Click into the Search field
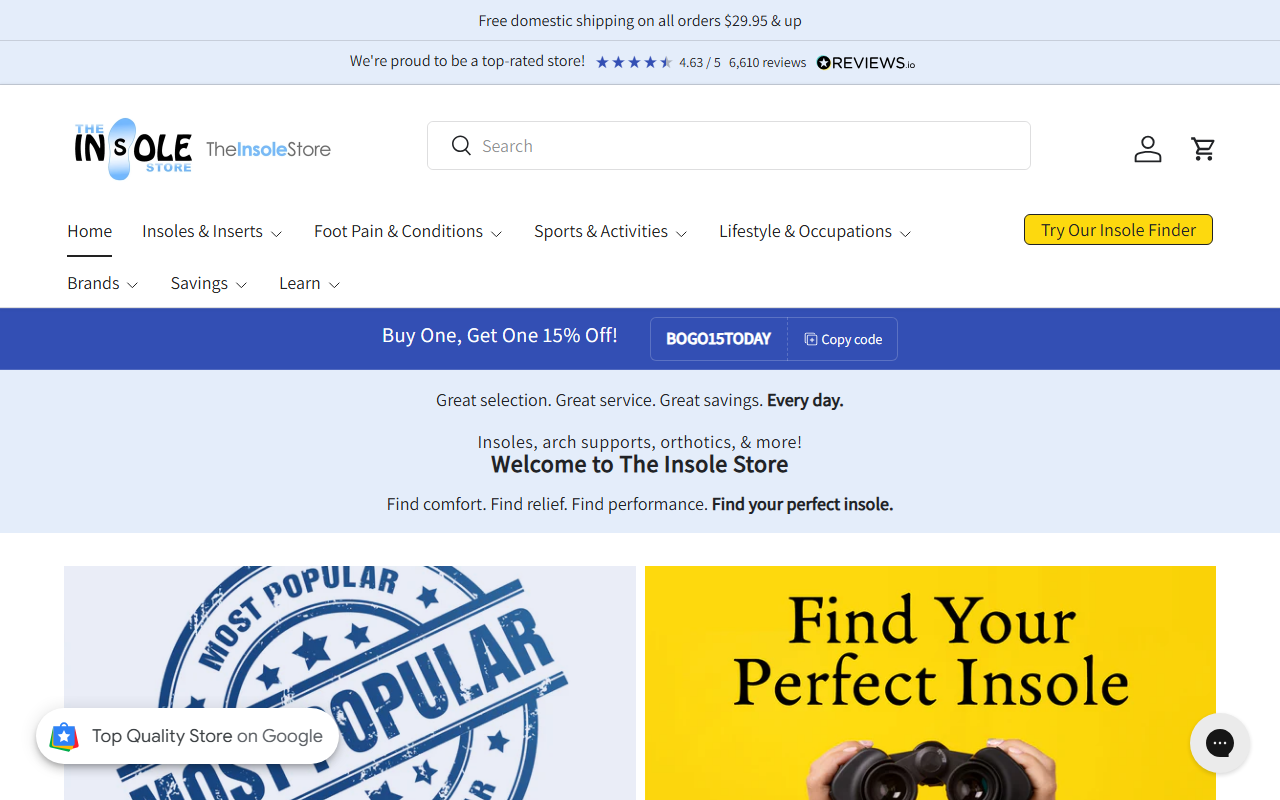This screenshot has width=1280, height=800. pos(729,146)
